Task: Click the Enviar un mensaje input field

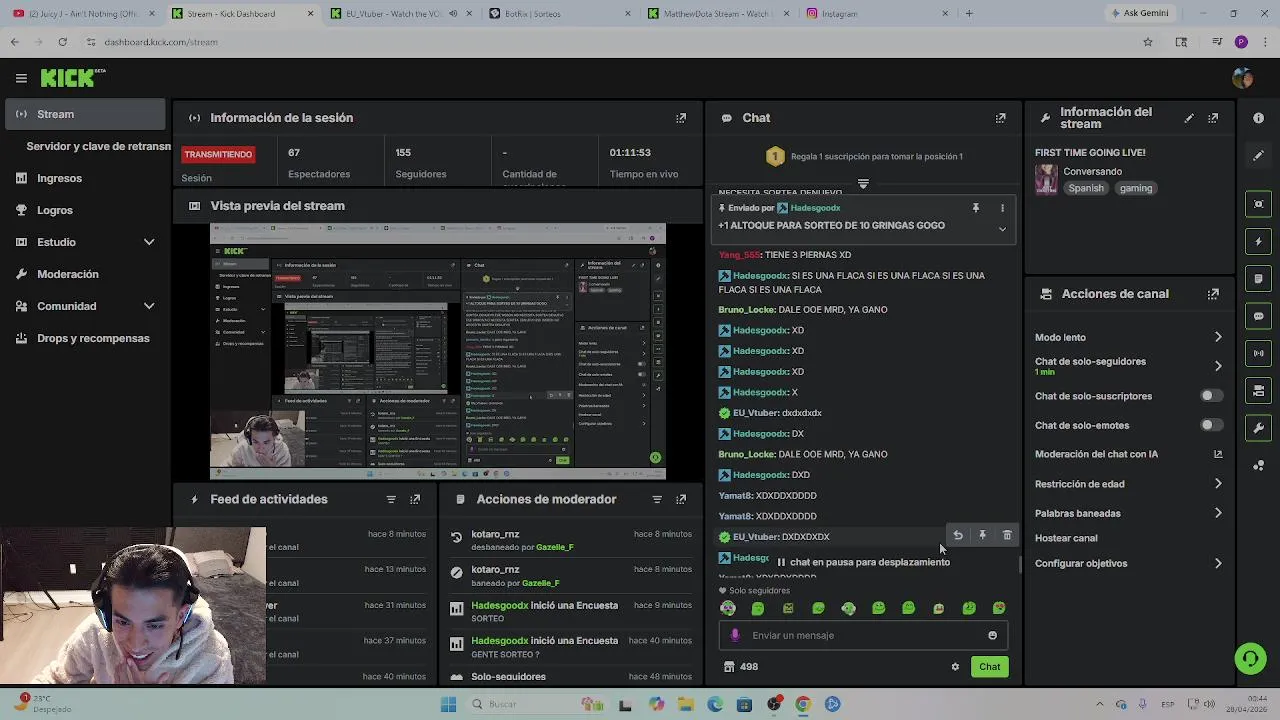Action: point(862,635)
